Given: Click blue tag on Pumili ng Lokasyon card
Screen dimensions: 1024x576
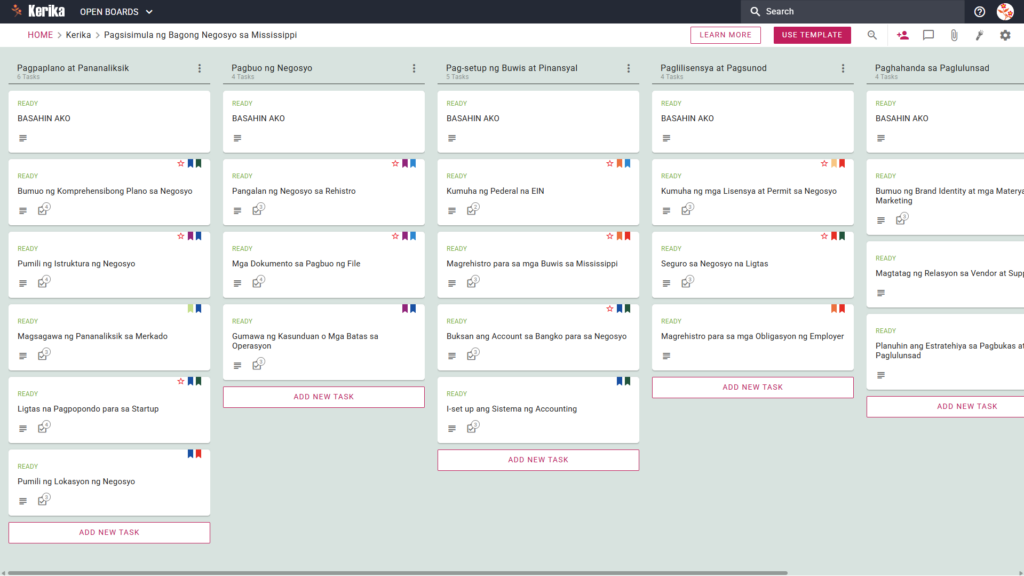Looking at the screenshot, I should tap(191, 453).
